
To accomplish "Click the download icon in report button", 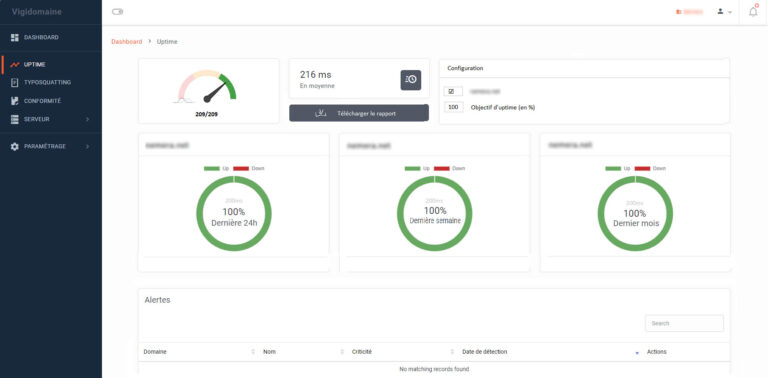I will point(320,113).
